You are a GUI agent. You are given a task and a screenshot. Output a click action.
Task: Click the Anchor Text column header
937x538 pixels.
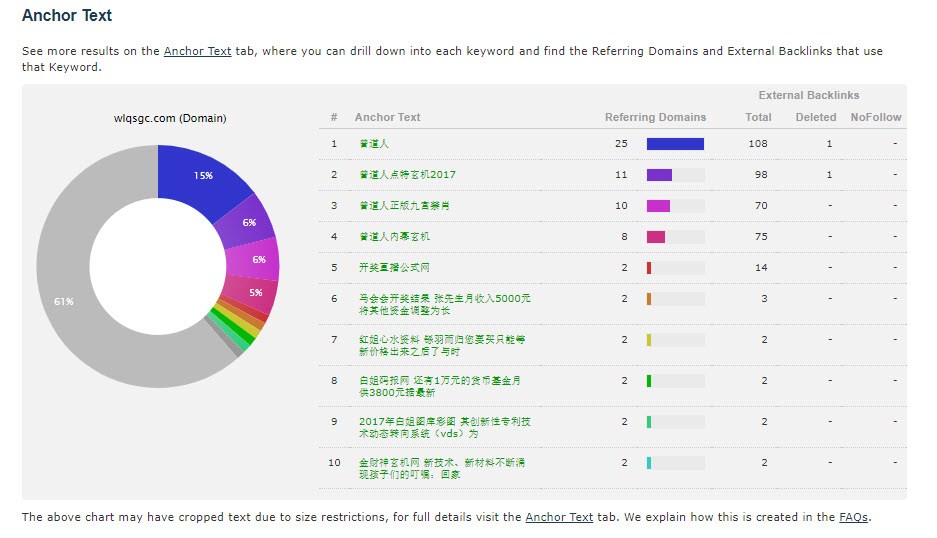pyautogui.click(x=387, y=117)
